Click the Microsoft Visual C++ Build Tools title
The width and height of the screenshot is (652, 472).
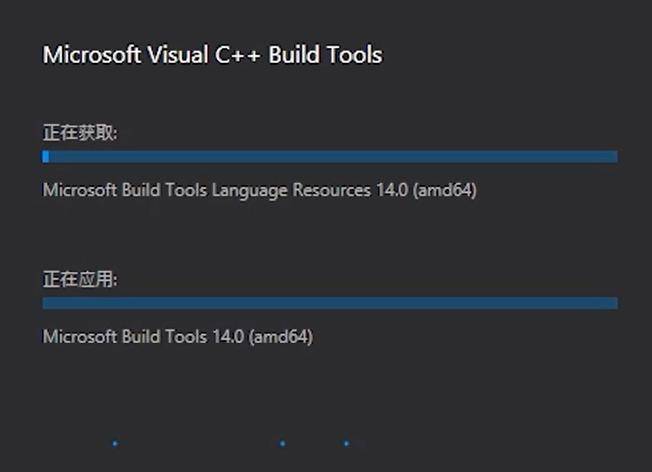pyautogui.click(x=212, y=54)
